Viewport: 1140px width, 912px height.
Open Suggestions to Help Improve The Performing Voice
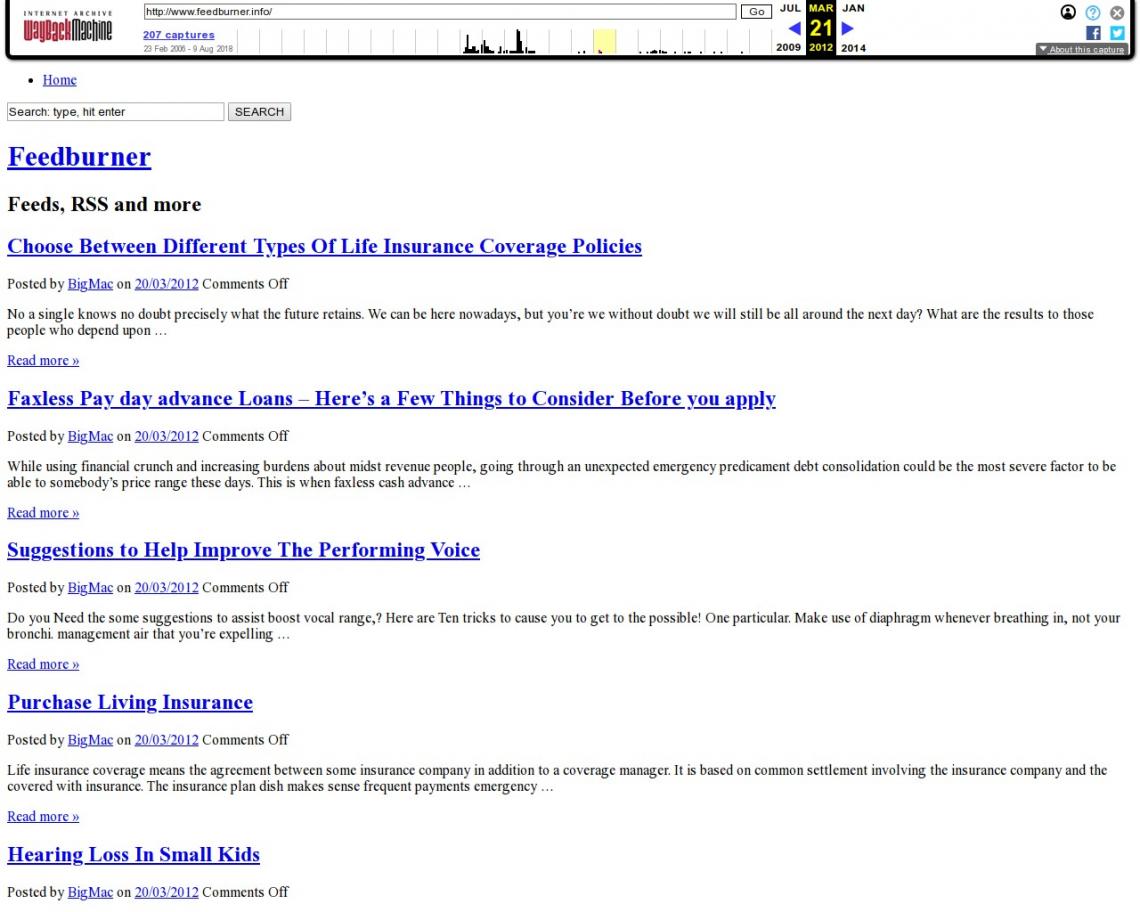coord(244,551)
